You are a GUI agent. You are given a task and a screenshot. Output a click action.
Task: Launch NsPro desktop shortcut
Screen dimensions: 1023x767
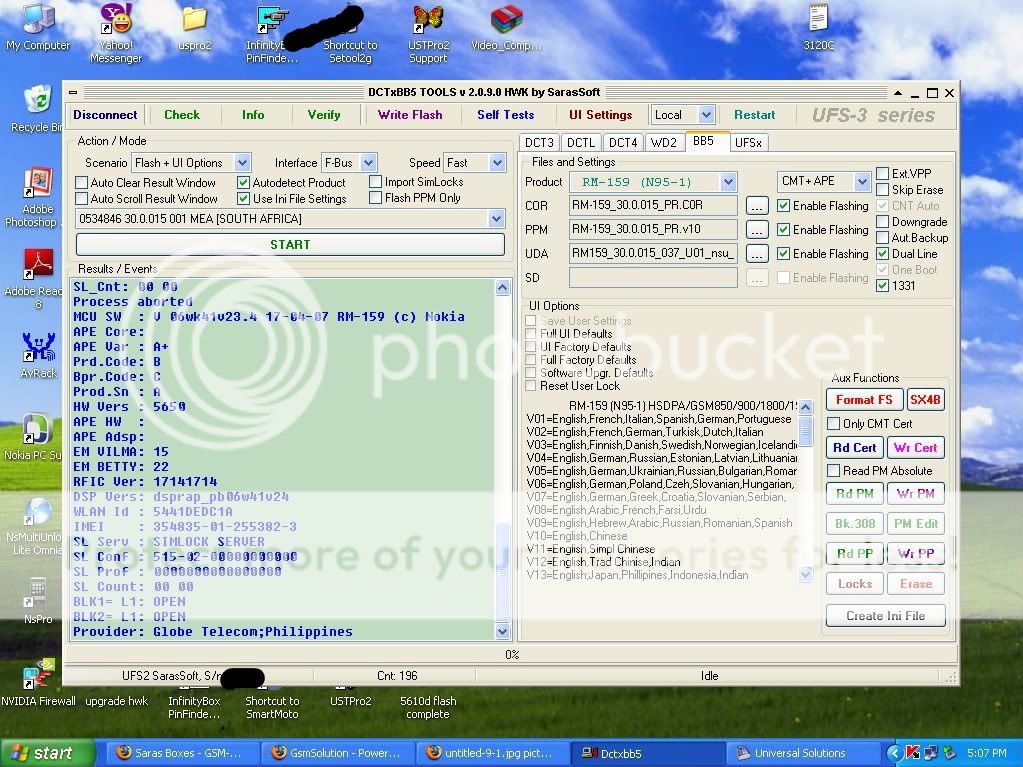point(37,600)
